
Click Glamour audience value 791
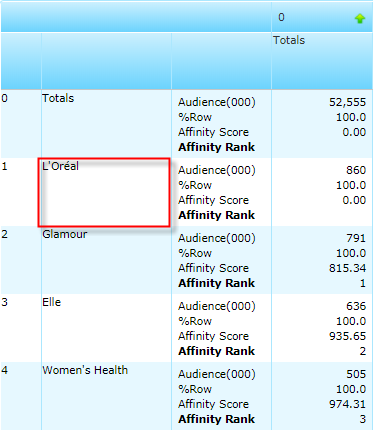point(356,238)
